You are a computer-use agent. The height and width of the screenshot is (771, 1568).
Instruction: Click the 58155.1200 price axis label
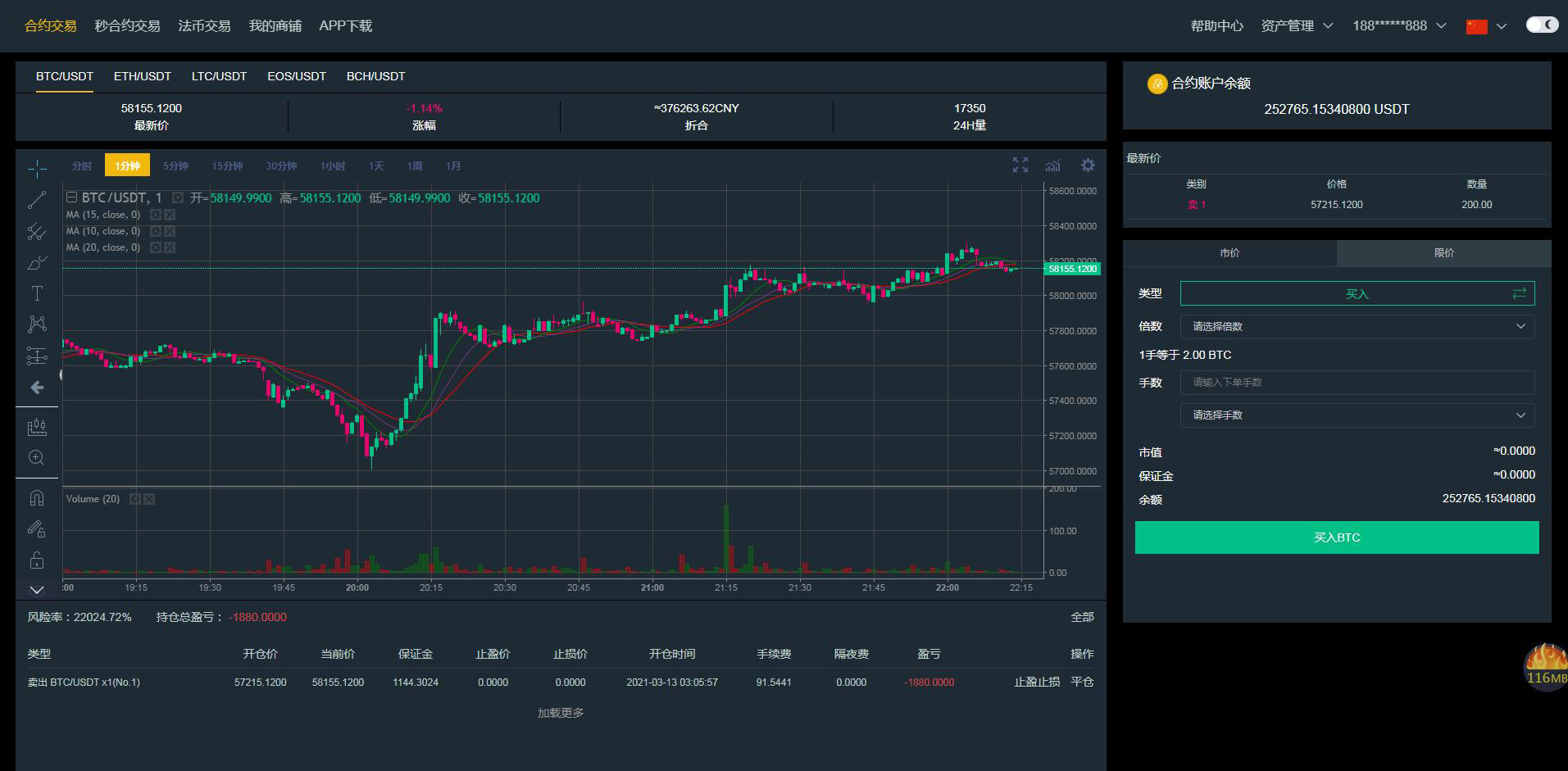coord(1072,269)
